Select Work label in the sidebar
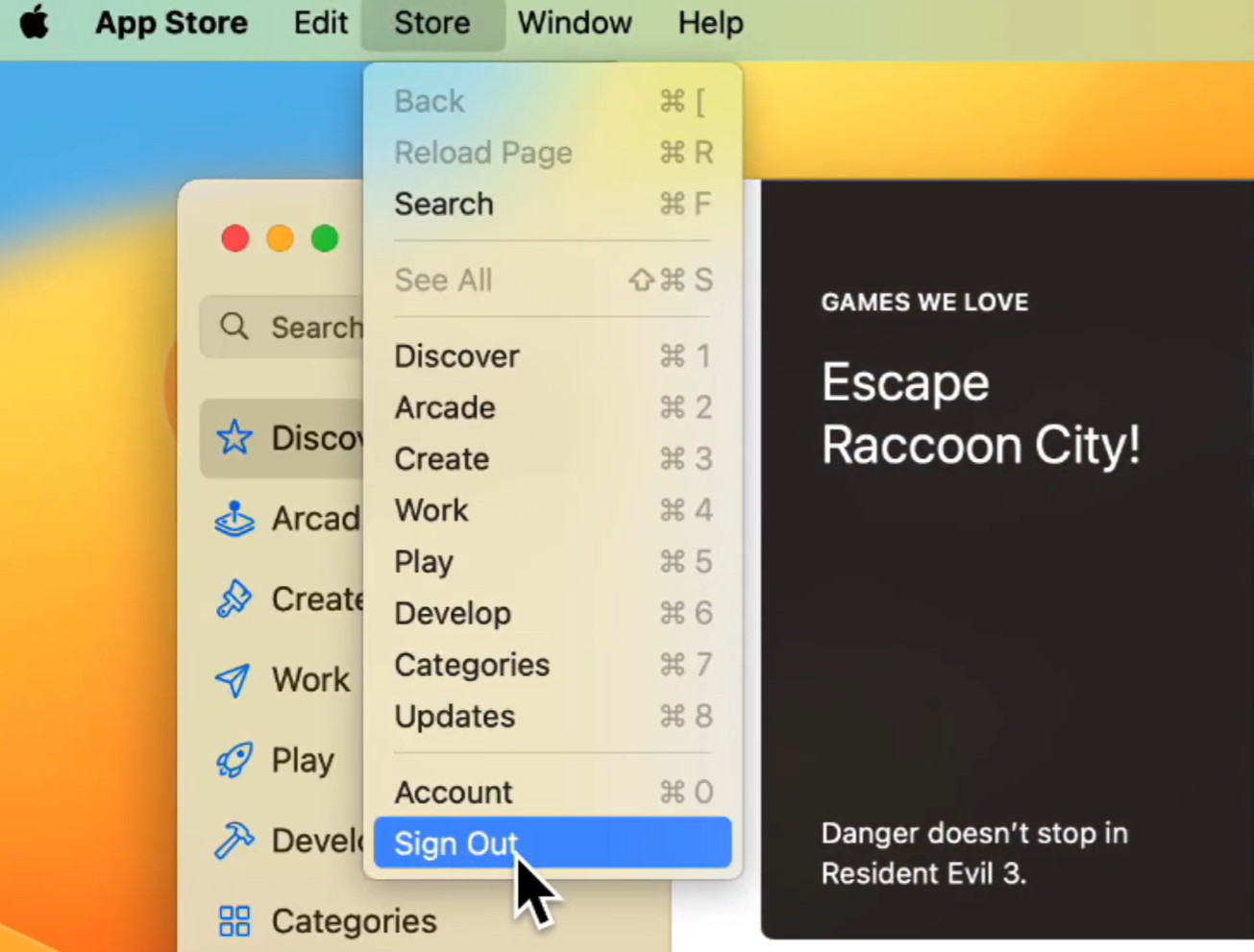 tap(310, 680)
